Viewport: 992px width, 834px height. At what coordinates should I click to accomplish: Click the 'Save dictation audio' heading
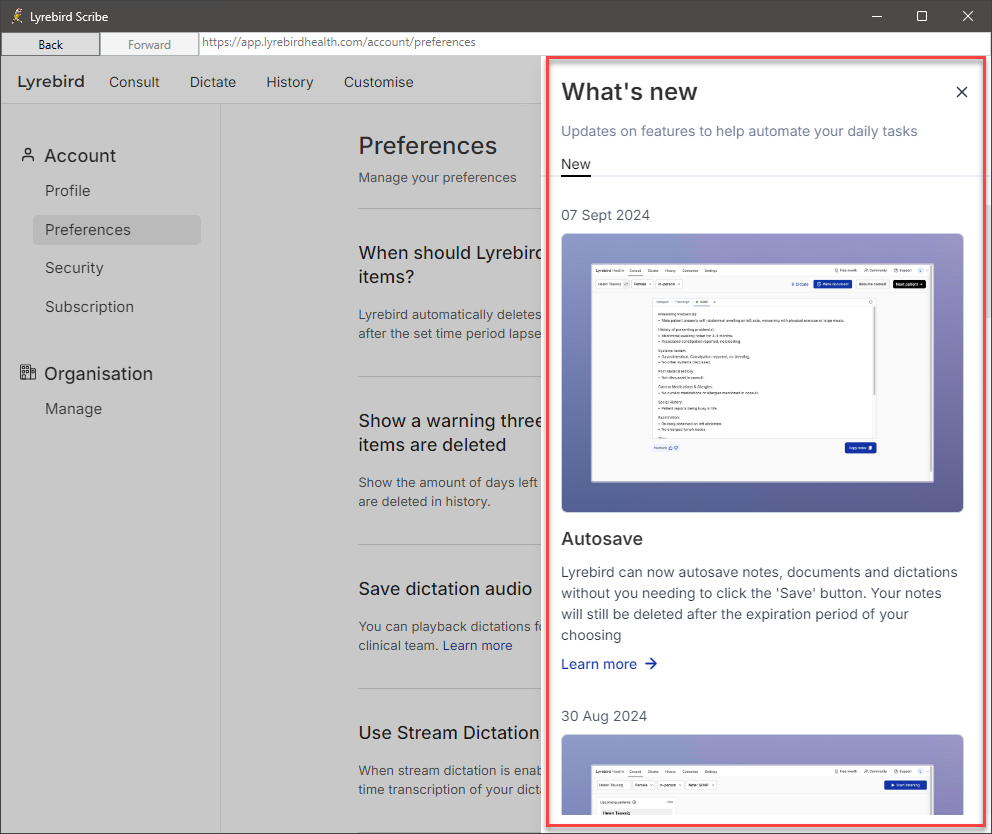[x=445, y=588]
